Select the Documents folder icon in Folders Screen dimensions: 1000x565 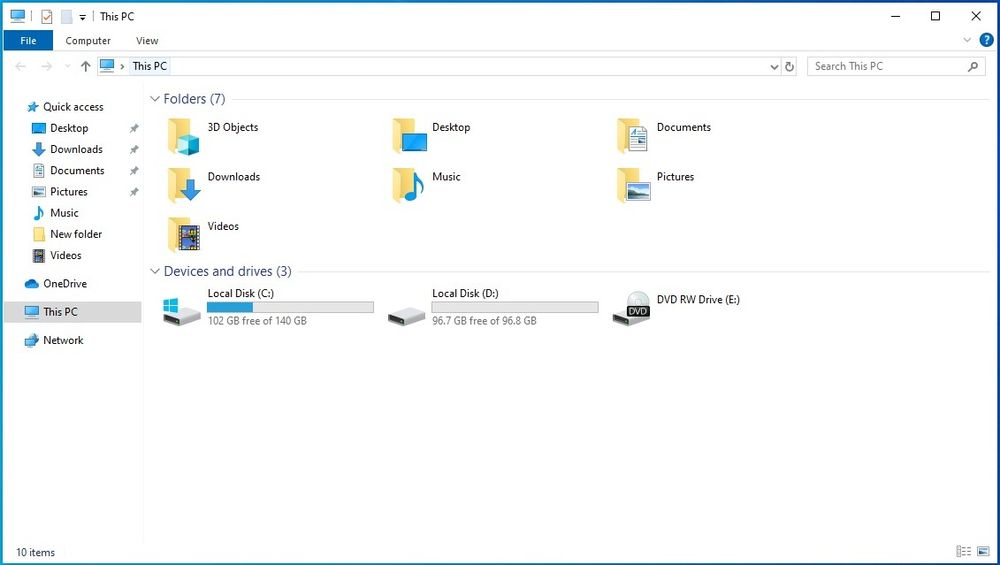633,136
